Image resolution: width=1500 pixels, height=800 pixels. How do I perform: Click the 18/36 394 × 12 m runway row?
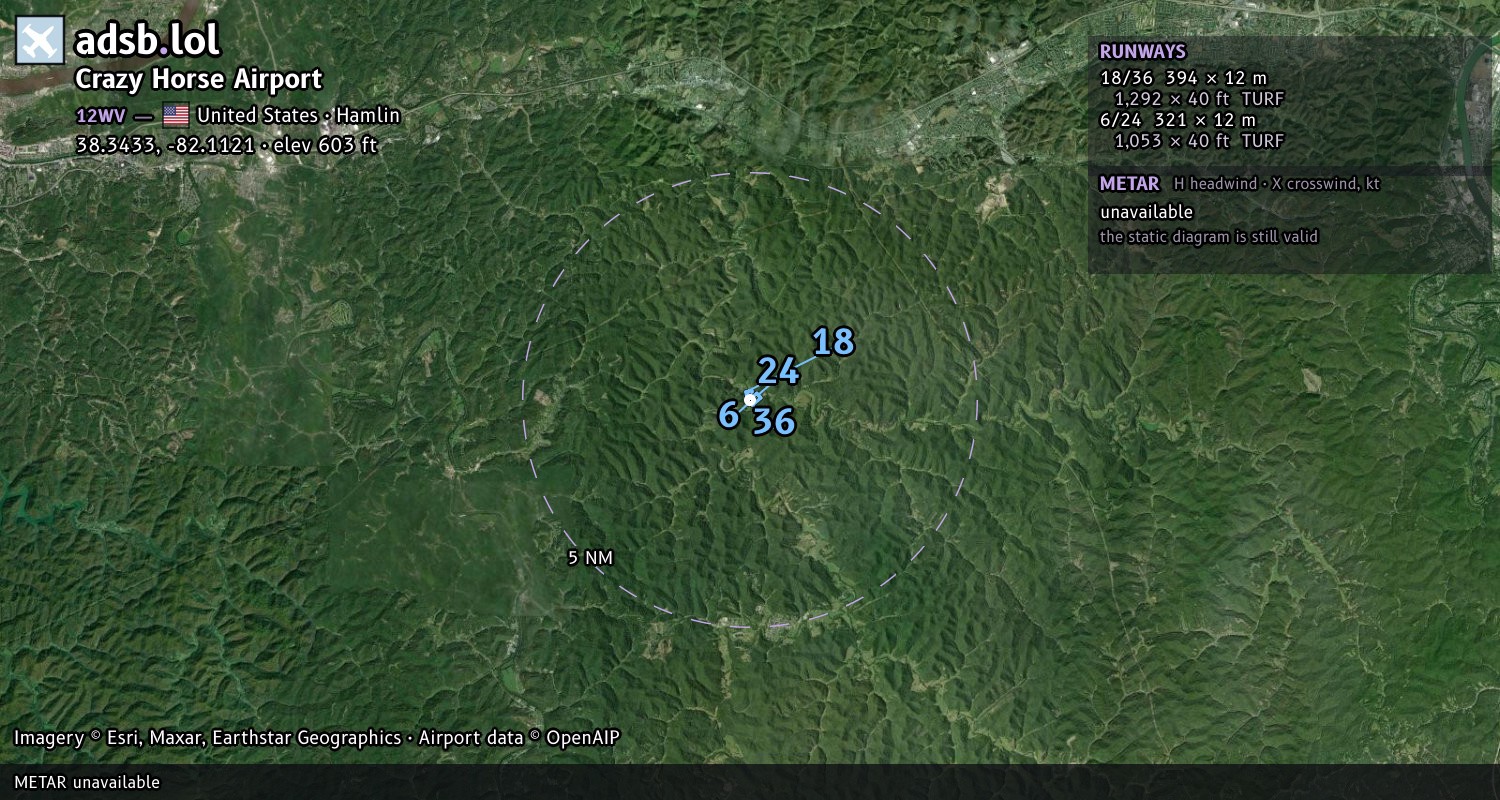pos(1183,78)
